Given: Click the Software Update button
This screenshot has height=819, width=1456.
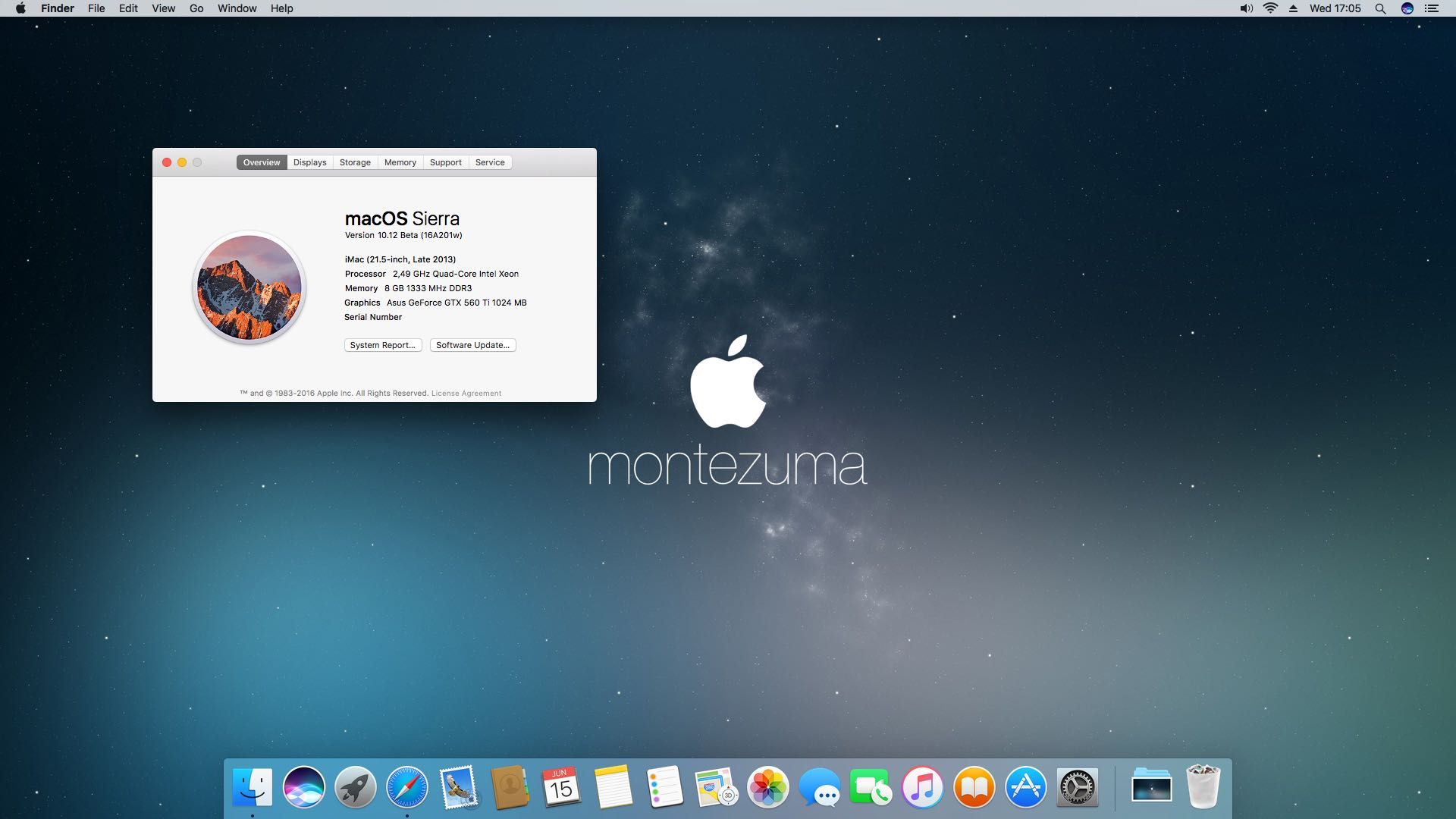Looking at the screenshot, I should tap(472, 345).
